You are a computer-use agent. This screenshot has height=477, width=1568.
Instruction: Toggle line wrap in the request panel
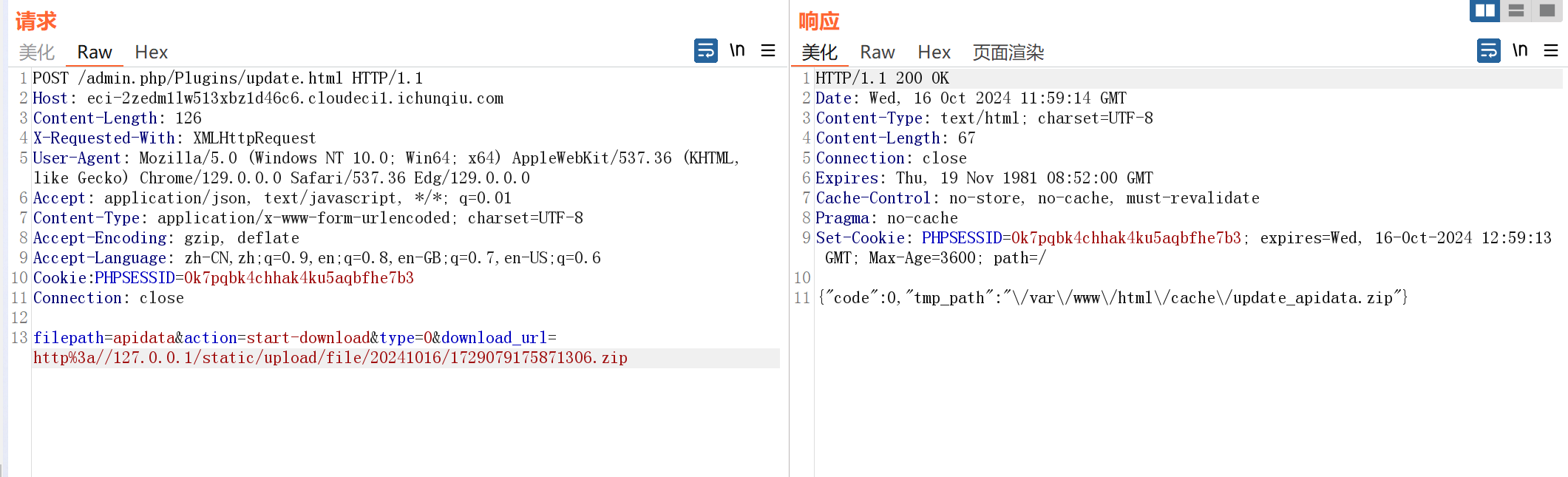coord(705,51)
